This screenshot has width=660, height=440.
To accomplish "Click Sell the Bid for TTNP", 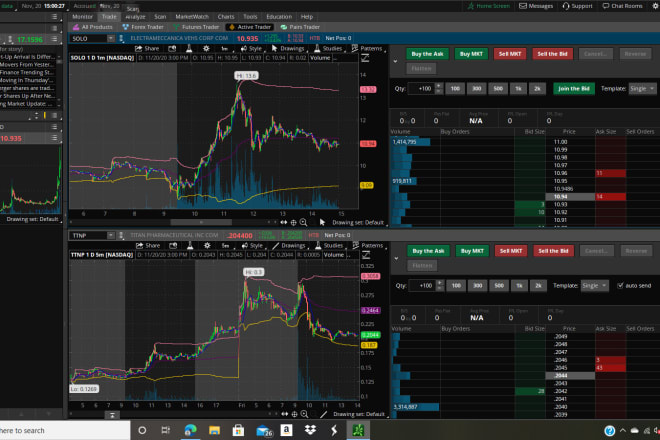I will coord(553,251).
